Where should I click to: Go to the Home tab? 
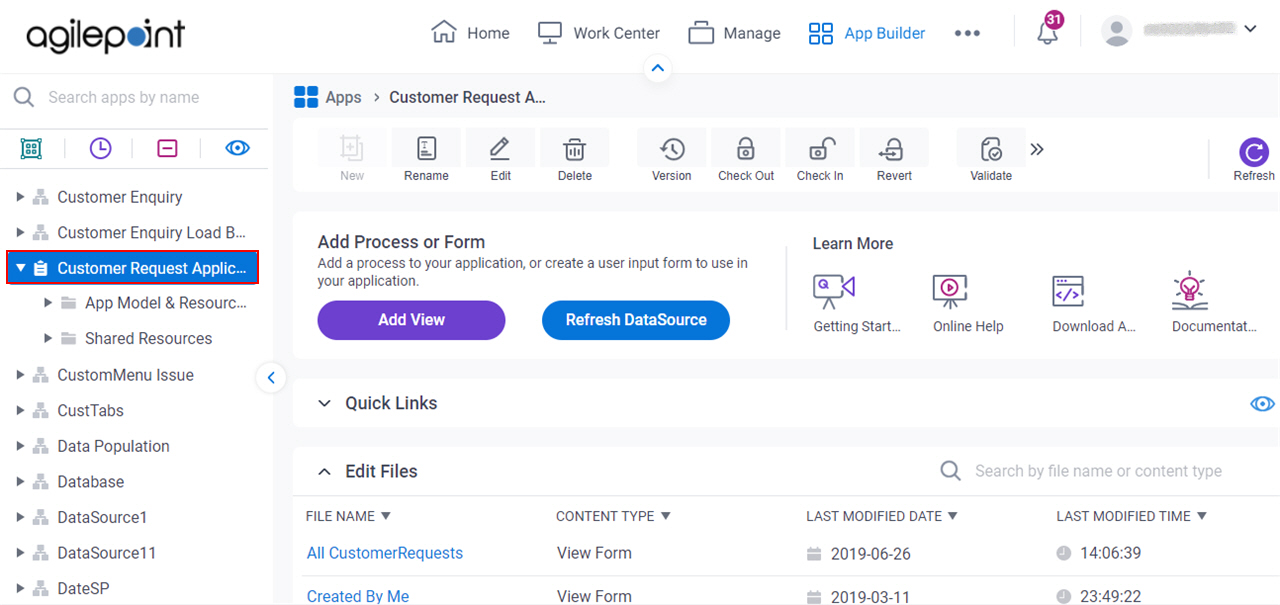470,33
